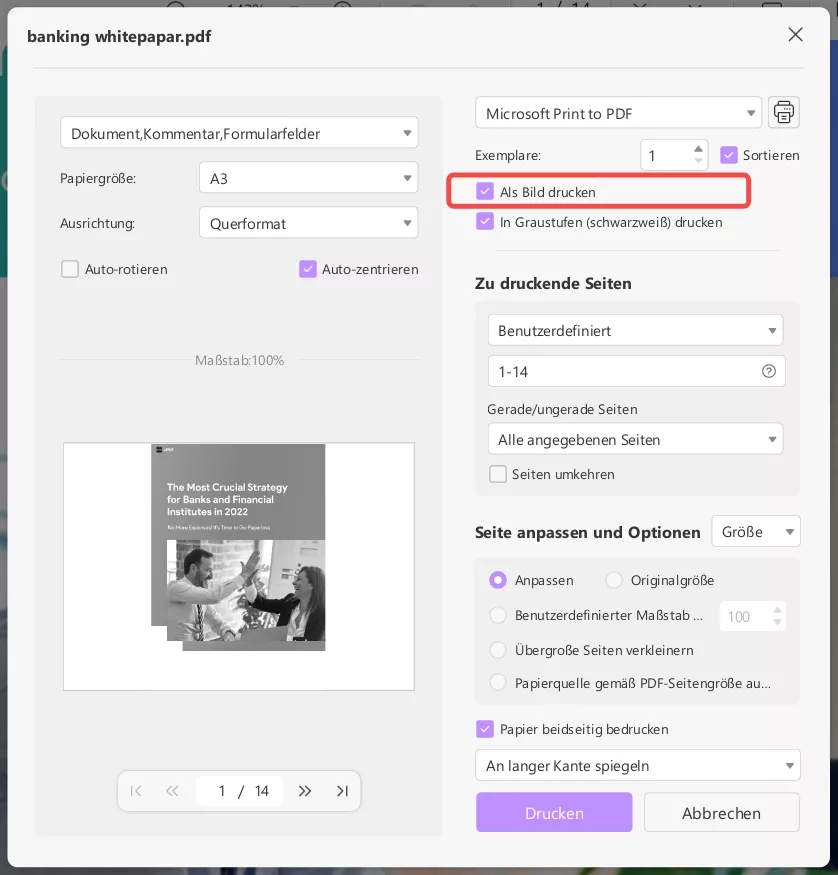Select Originalgröße radio button
Image resolution: width=838 pixels, height=875 pixels.
614,580
